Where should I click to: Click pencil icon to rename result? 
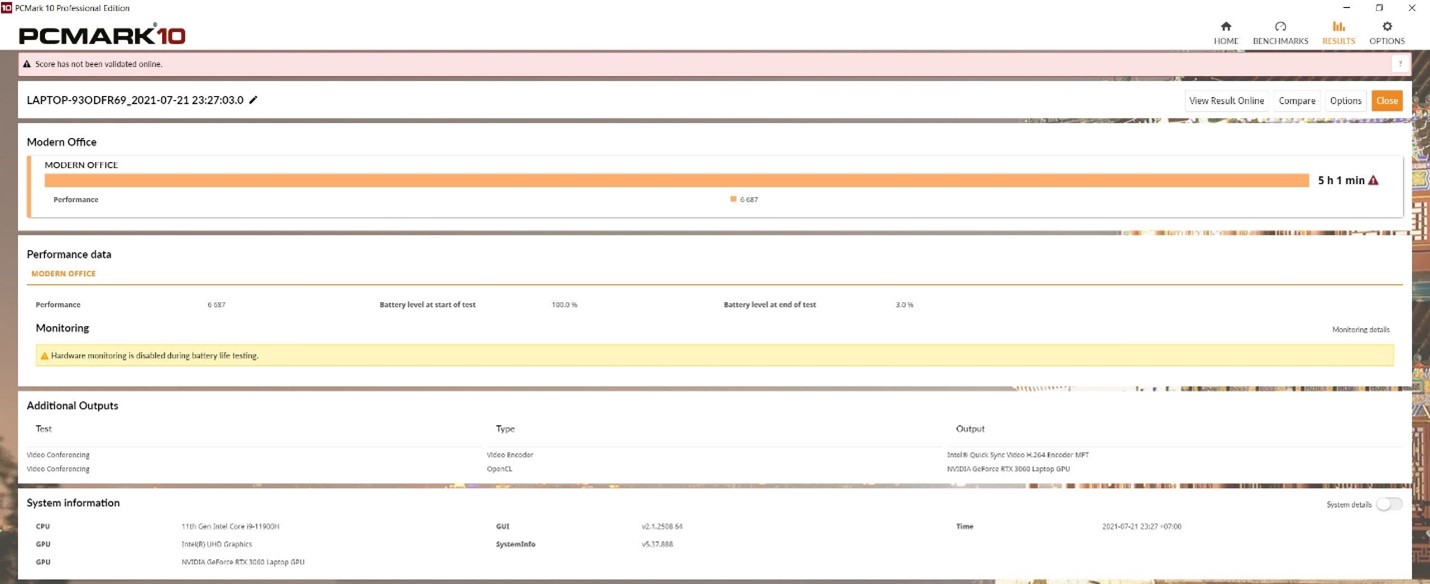(253, 100)
